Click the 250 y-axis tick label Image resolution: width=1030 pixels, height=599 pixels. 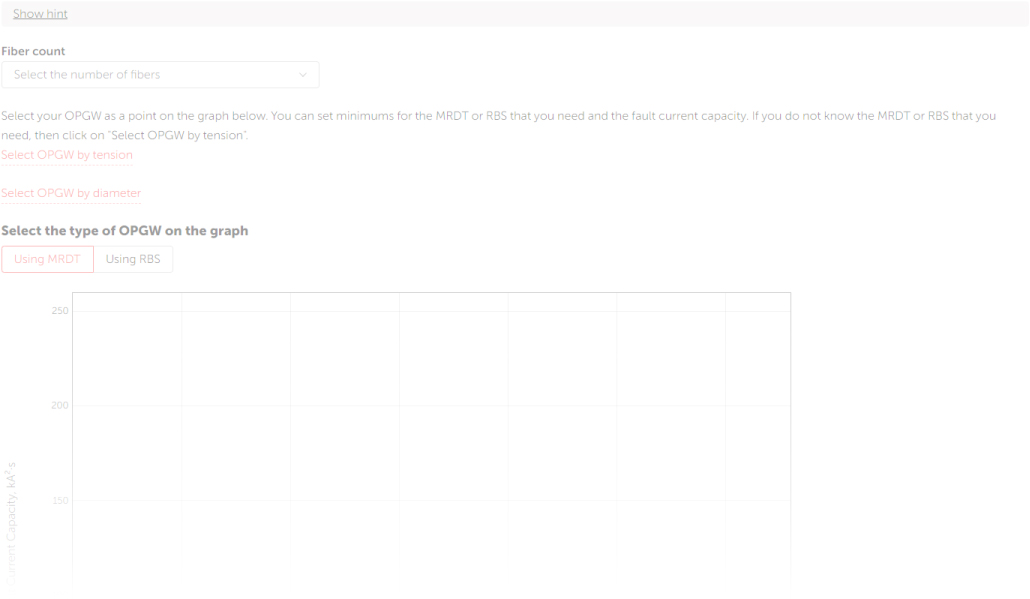click(59, 311)
